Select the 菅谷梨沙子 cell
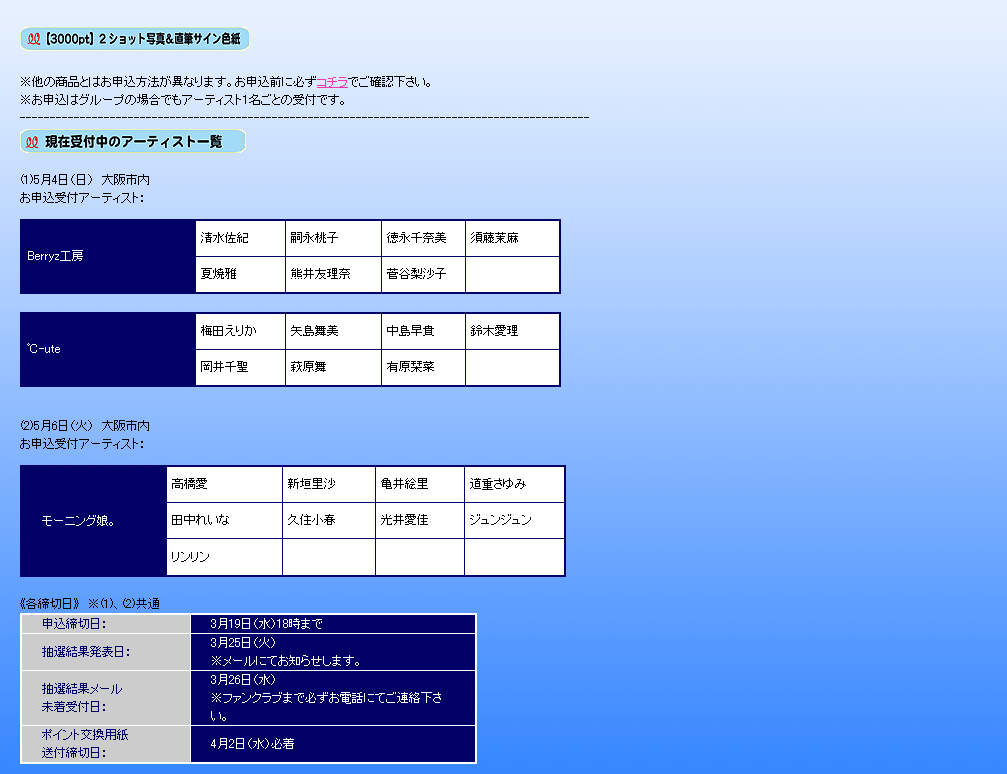This screenshot has width=1007, height=774. coord(423,274)
